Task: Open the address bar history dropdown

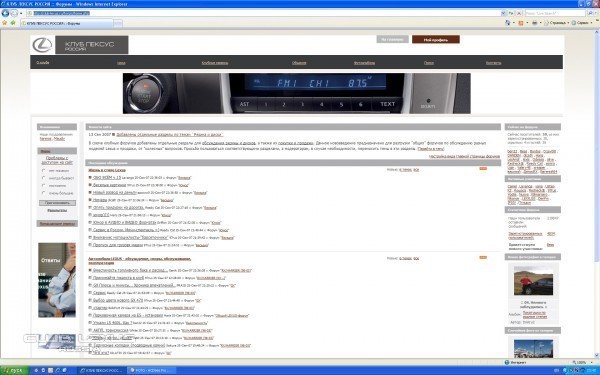Action: coord(503,13)
